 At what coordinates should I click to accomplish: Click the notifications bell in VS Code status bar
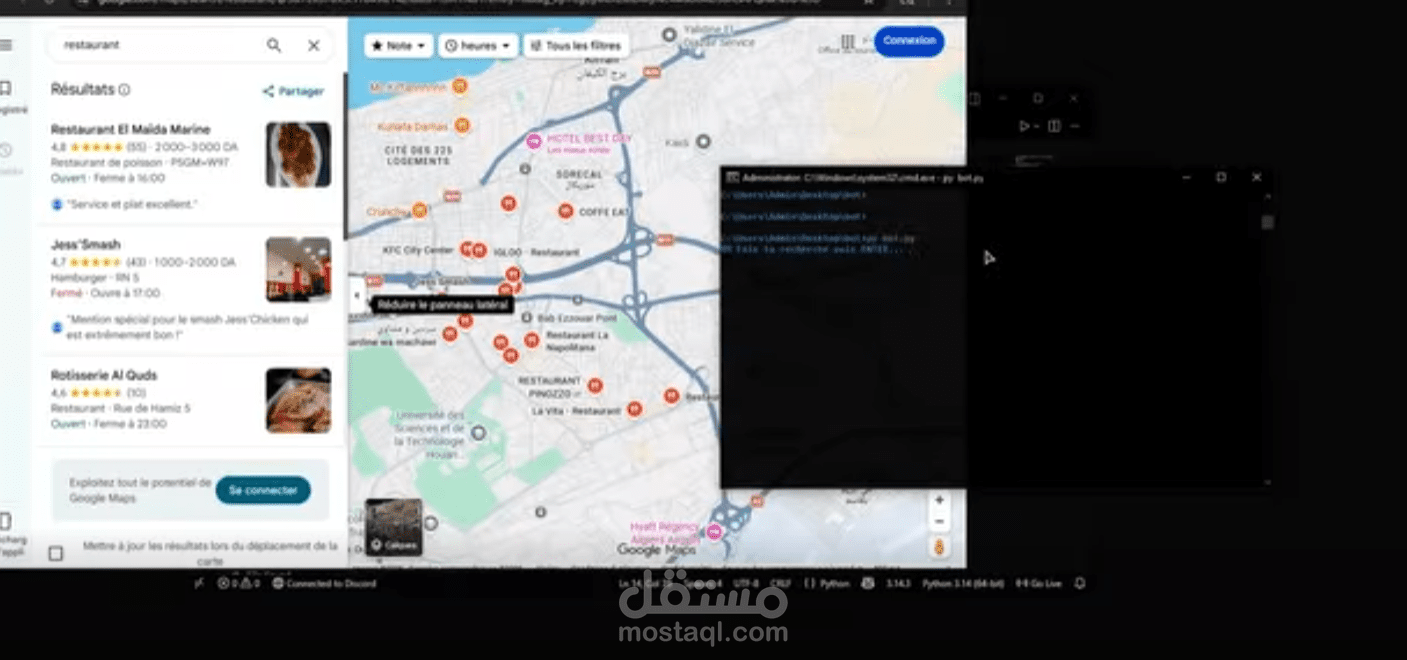point(1078,583)
